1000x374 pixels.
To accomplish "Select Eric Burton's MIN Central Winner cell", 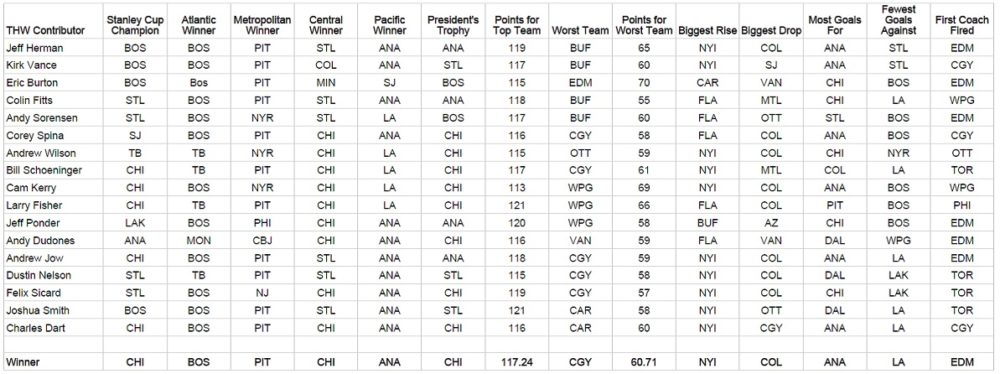I will [x=326, y=83].
